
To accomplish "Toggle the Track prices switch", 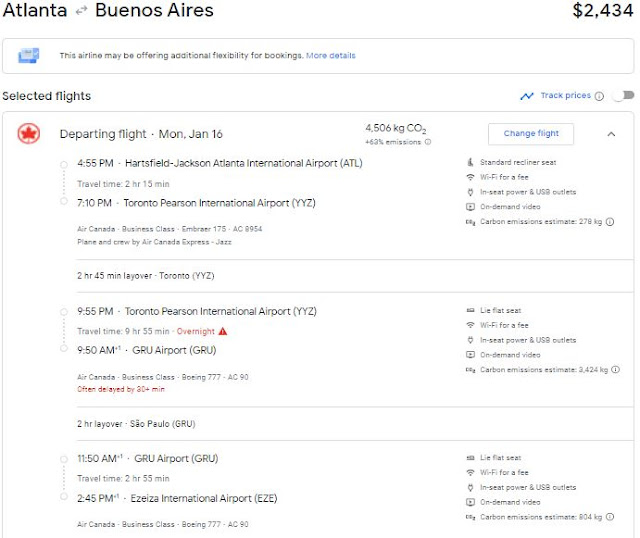I will click(x=624, y=95).
